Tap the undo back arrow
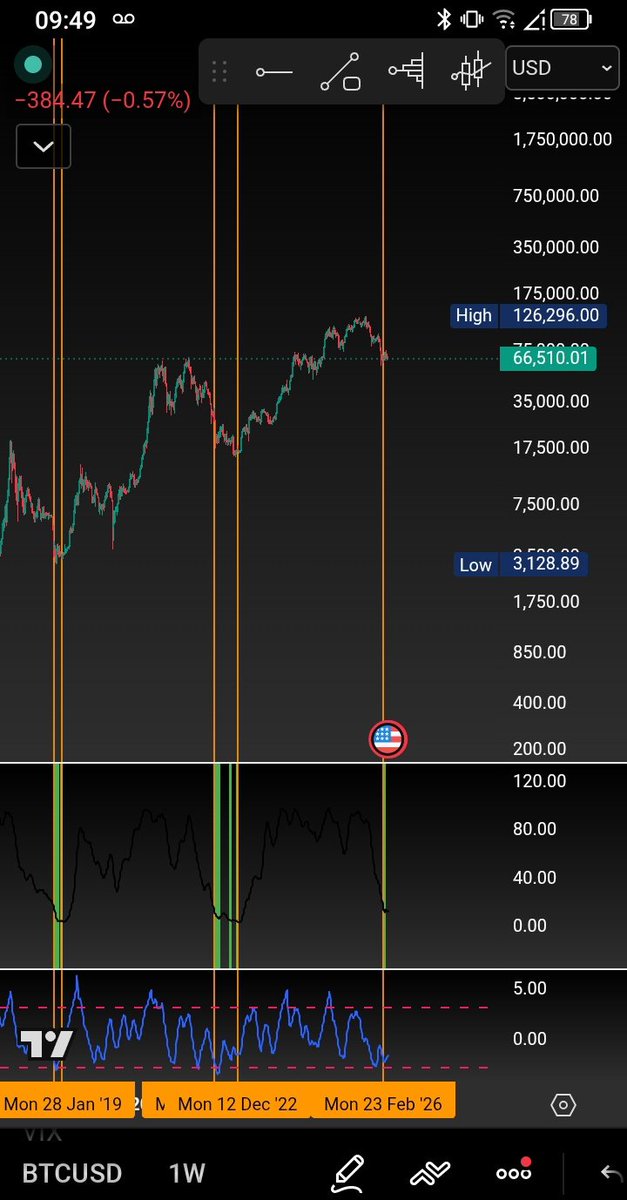 click(x=610, y=1172)
